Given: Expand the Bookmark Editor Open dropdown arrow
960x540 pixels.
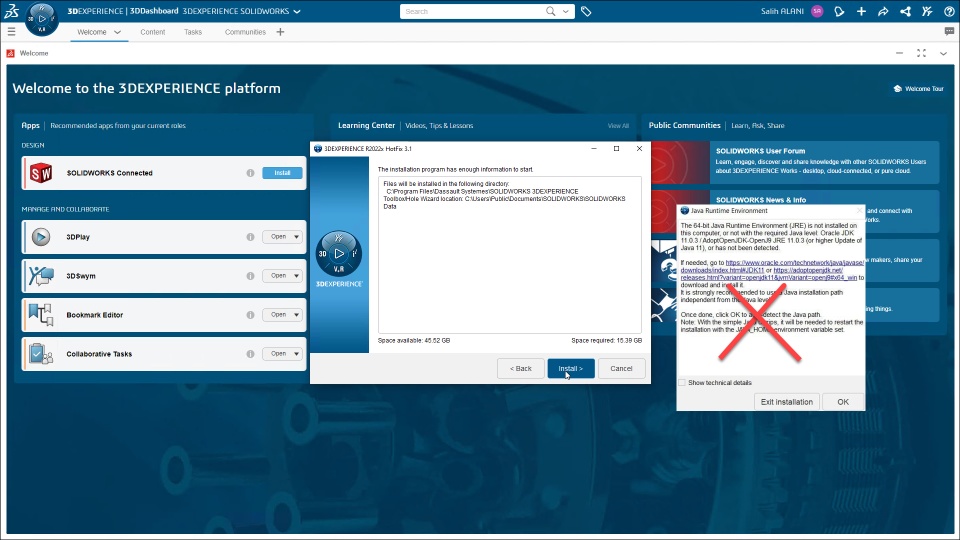Looking at the screenshot, I should (x=296, y=314).
